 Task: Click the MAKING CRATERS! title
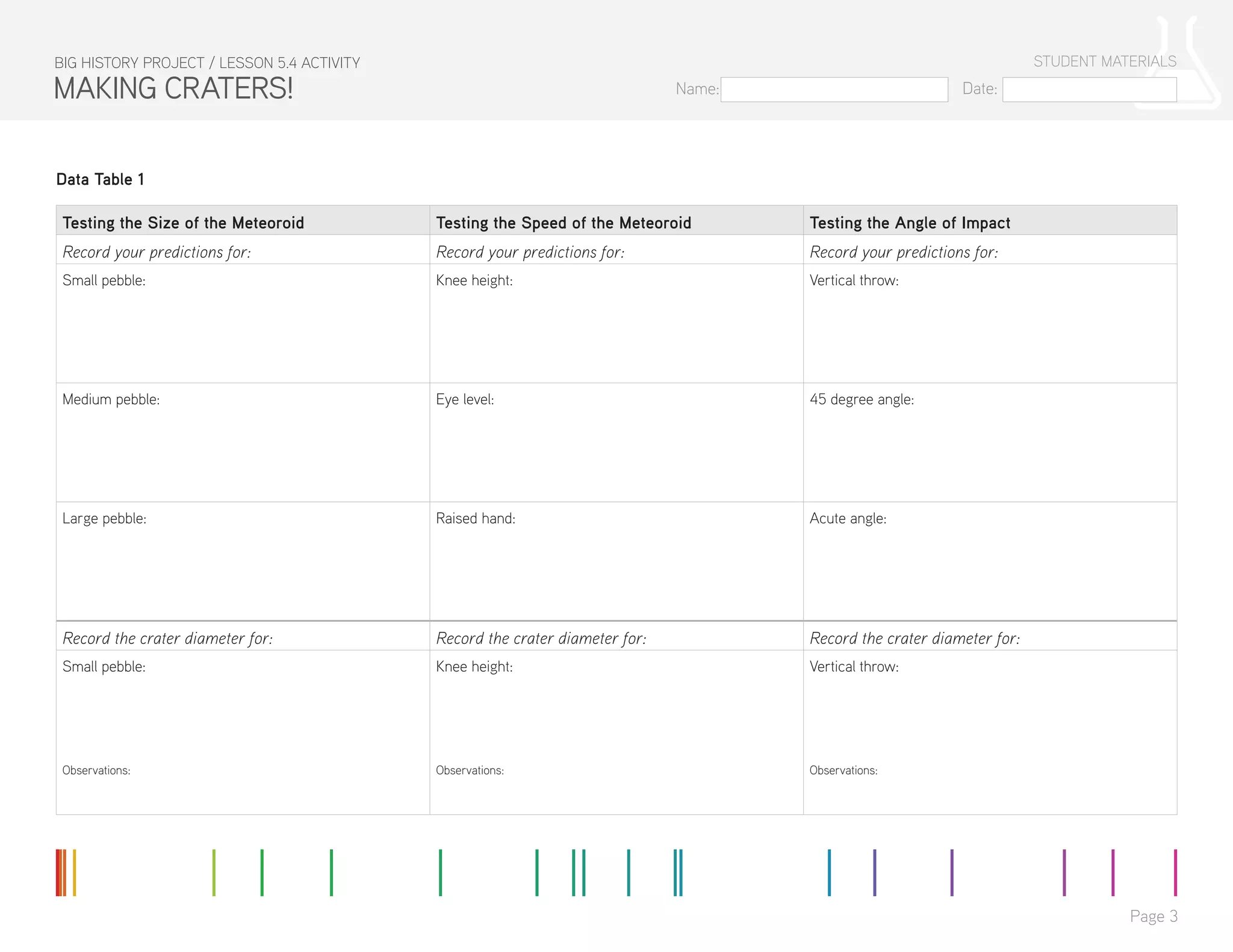pyautogui.click(x=173, y=88)
